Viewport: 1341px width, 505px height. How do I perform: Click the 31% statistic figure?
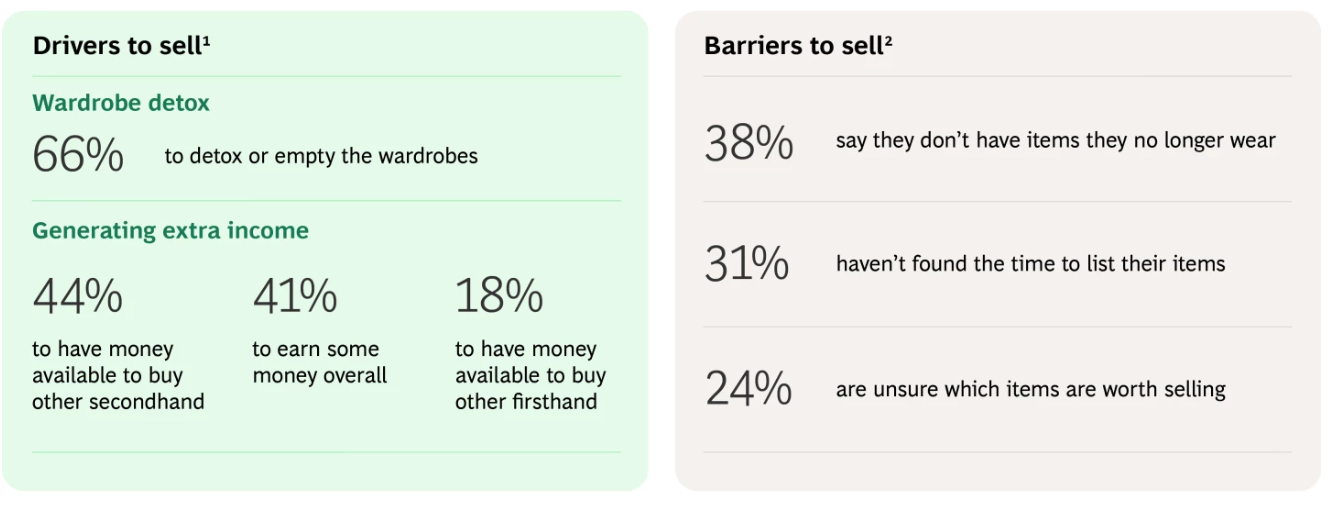point(747,265)
